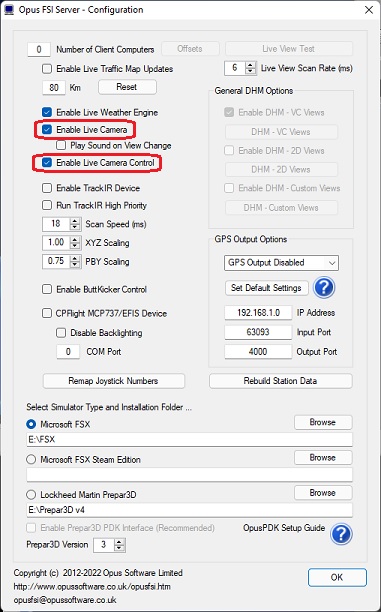Enable Play Sound on View Change
381x612 pixels.
61,146
